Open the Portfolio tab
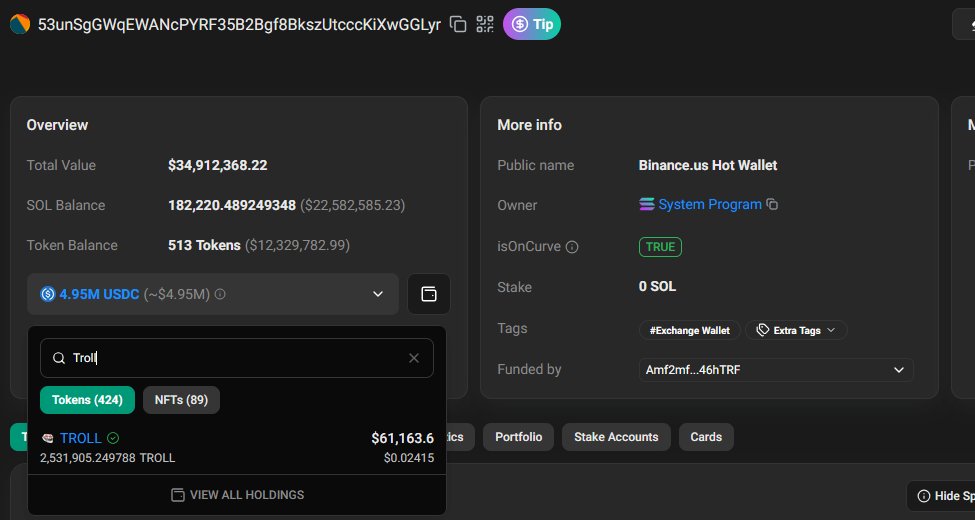Viewport: 975px width, 520px height. [x=519, y=437]
